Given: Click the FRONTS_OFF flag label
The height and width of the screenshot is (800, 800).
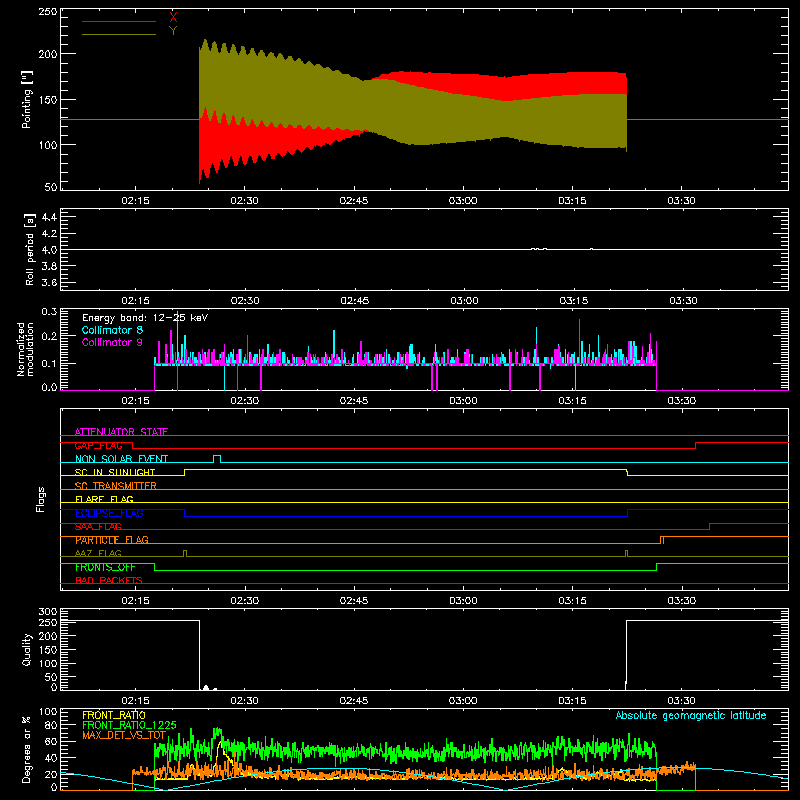Looking at the screenshot, I should click(105, 567).
